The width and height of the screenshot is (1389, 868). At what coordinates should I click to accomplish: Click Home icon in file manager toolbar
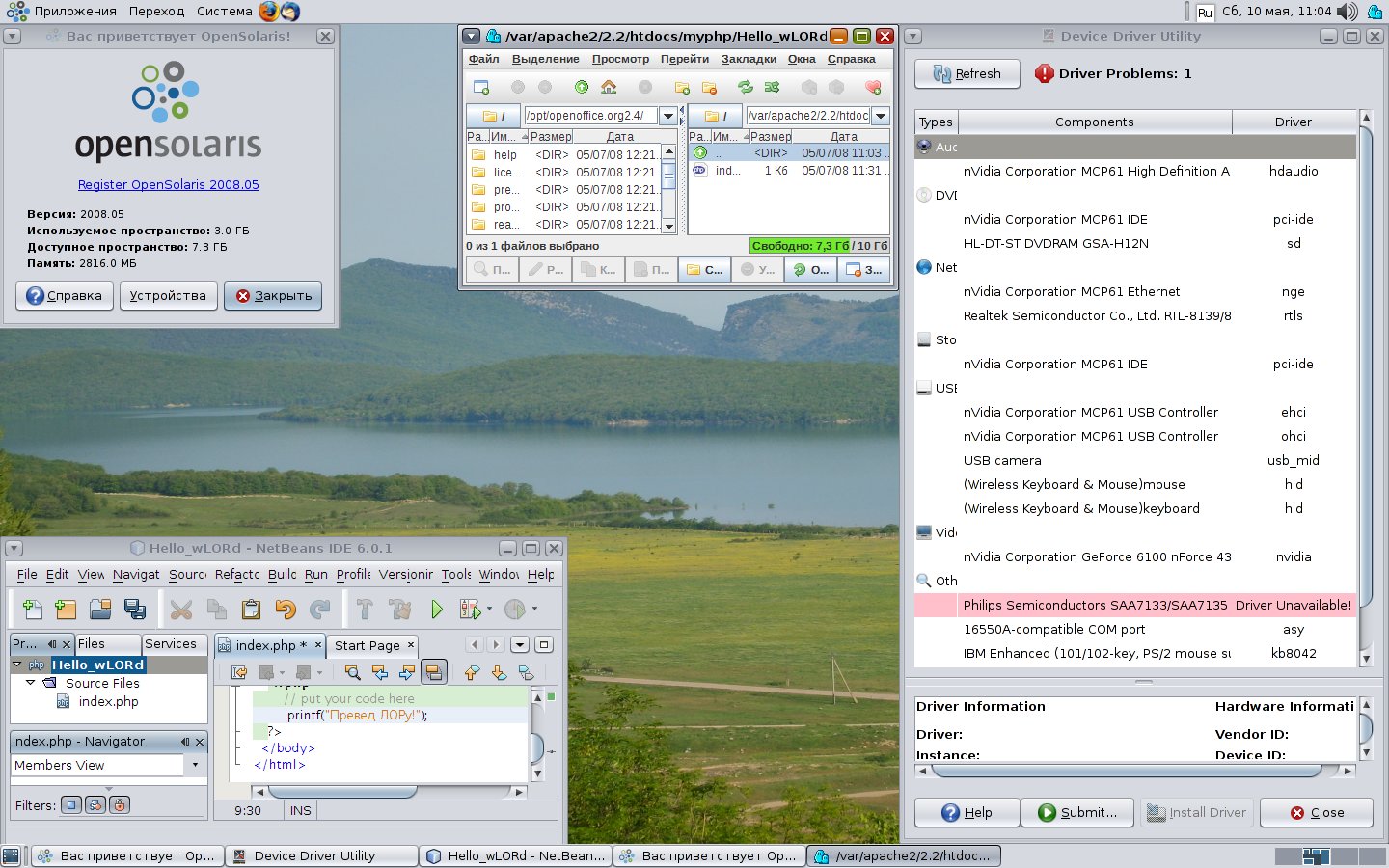[609, 87]
